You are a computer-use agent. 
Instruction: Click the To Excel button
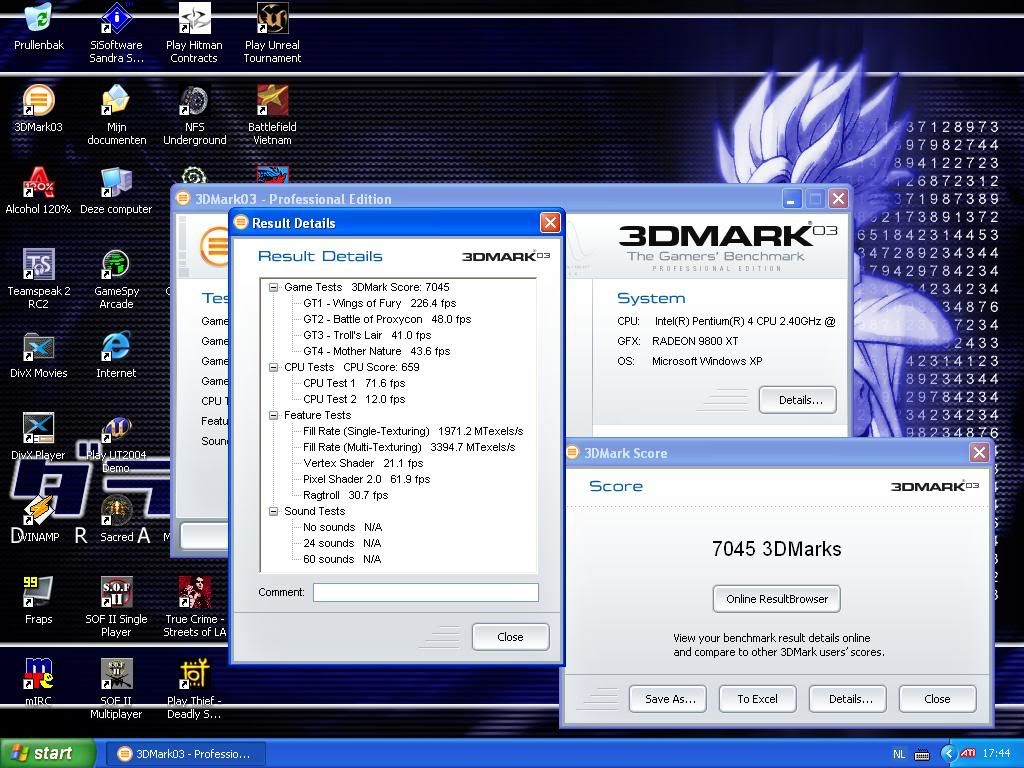pos(758,699)
